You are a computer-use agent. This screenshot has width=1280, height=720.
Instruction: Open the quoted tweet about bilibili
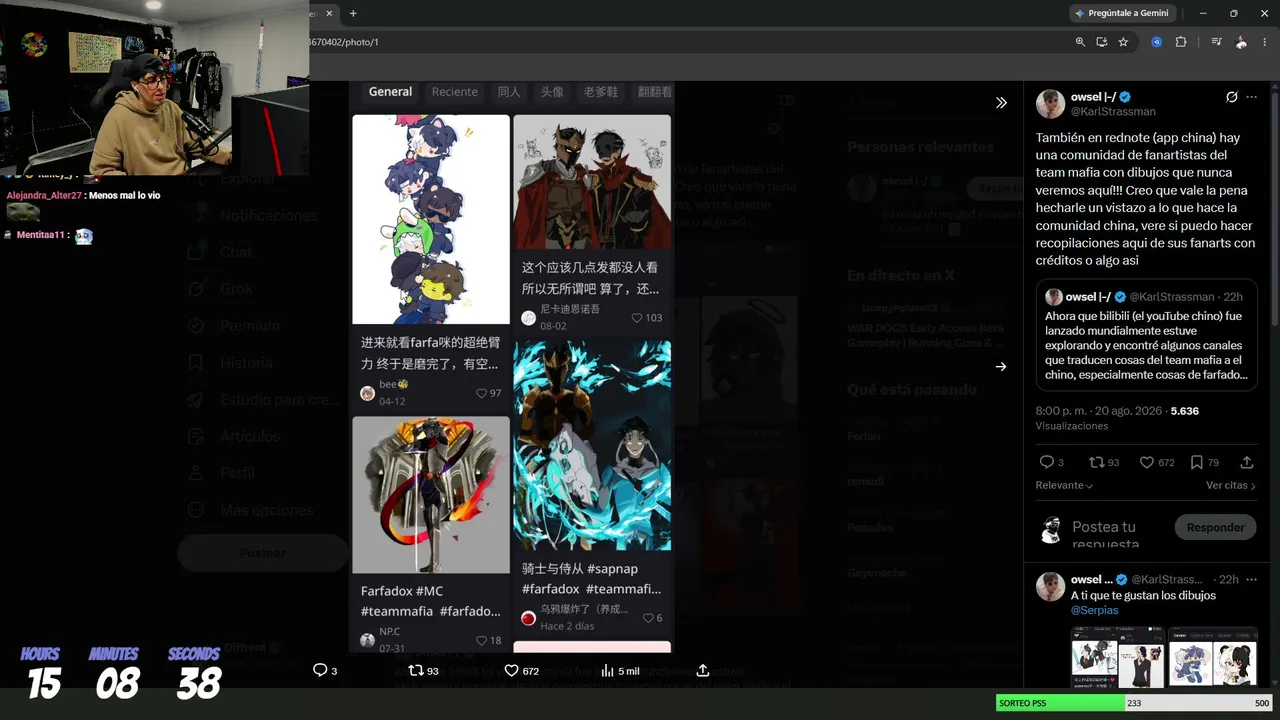1146,335
